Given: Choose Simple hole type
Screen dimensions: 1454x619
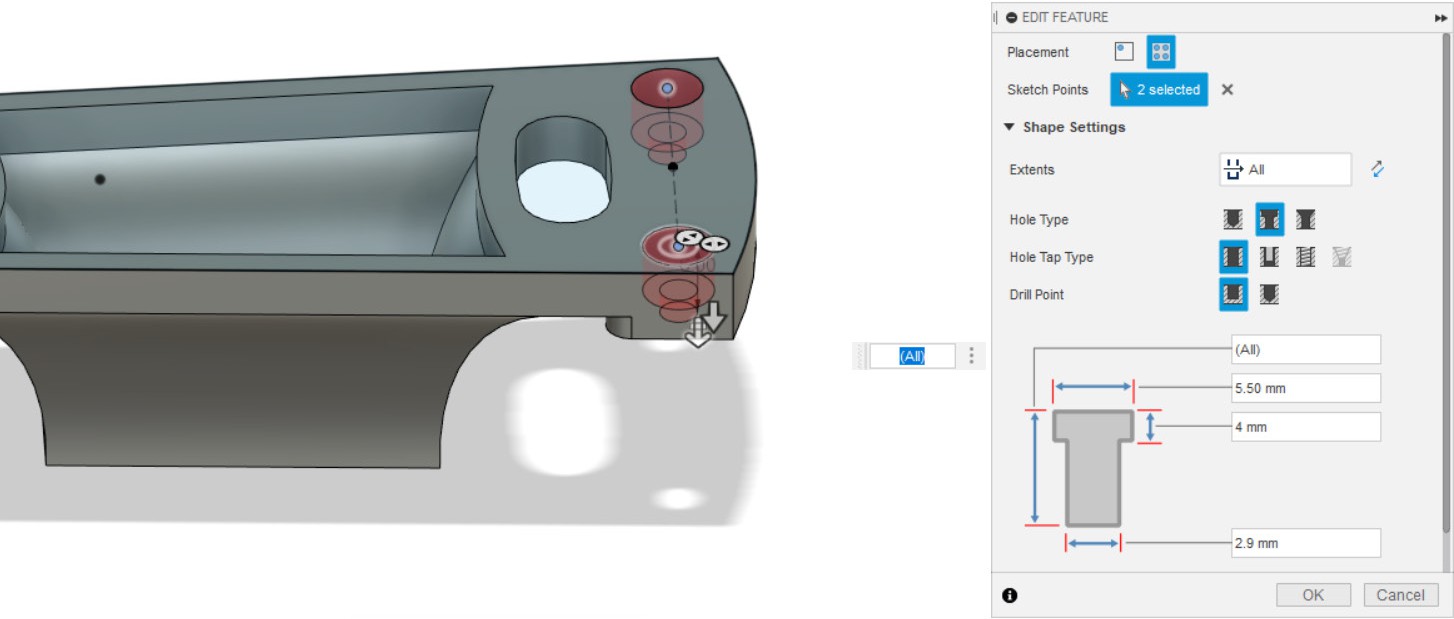Looking at the screenshot, I should pos(1233,220).
